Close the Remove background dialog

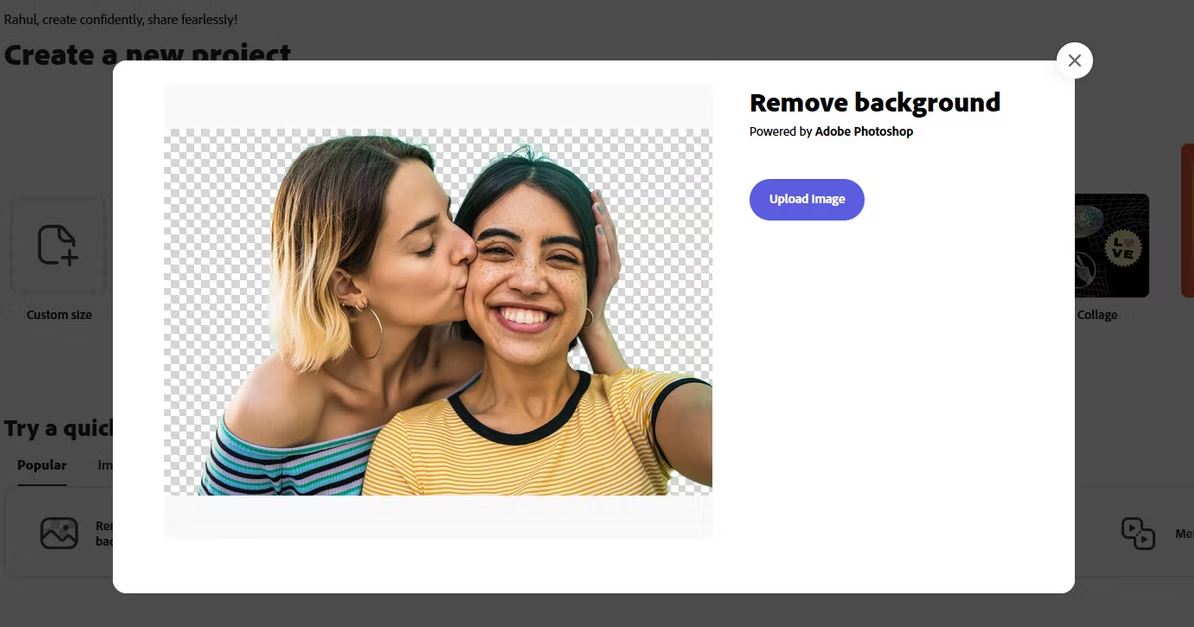[x=1074, y=60]
